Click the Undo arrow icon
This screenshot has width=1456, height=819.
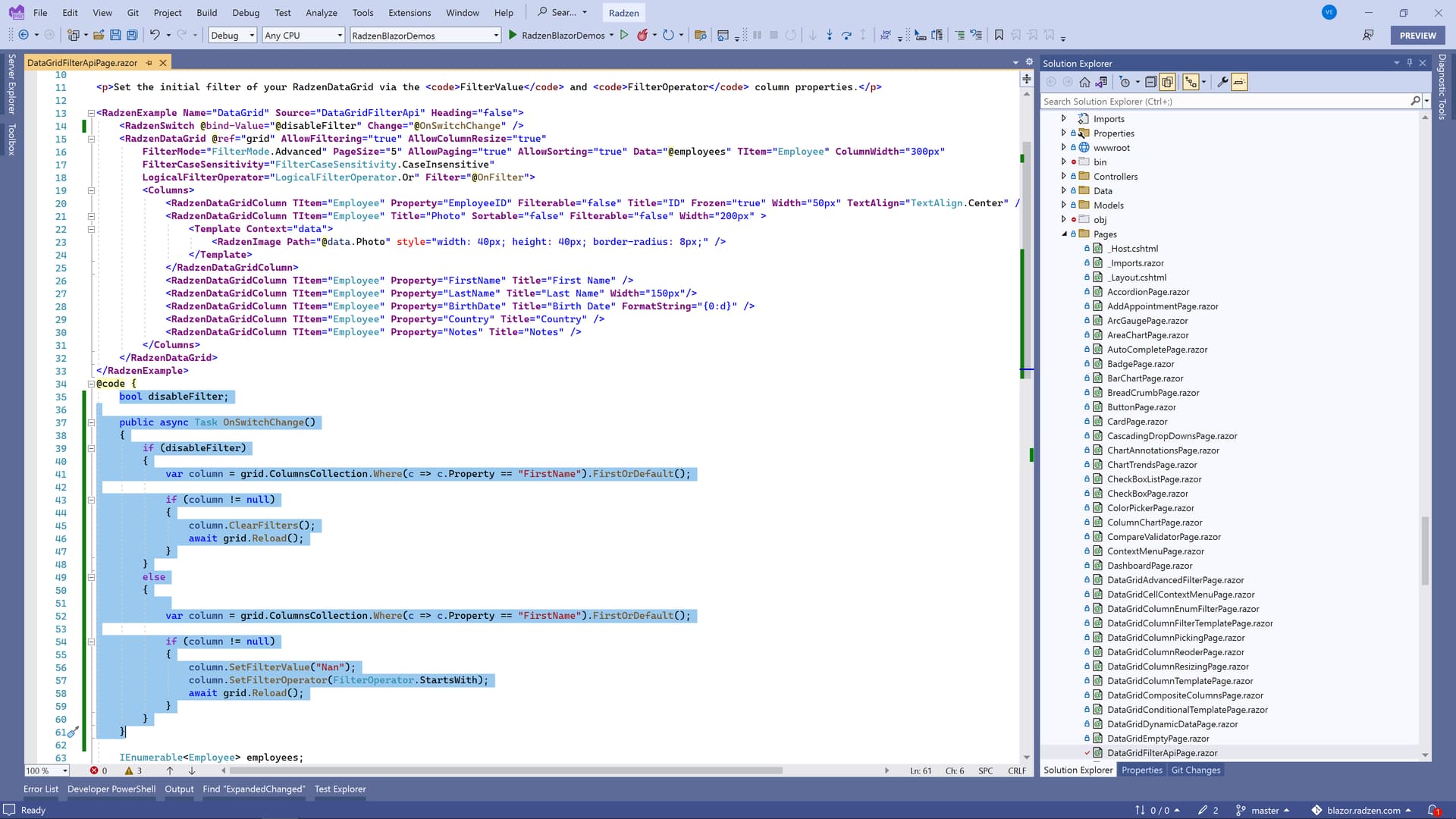pyautogui.click(x=155, y=35)
